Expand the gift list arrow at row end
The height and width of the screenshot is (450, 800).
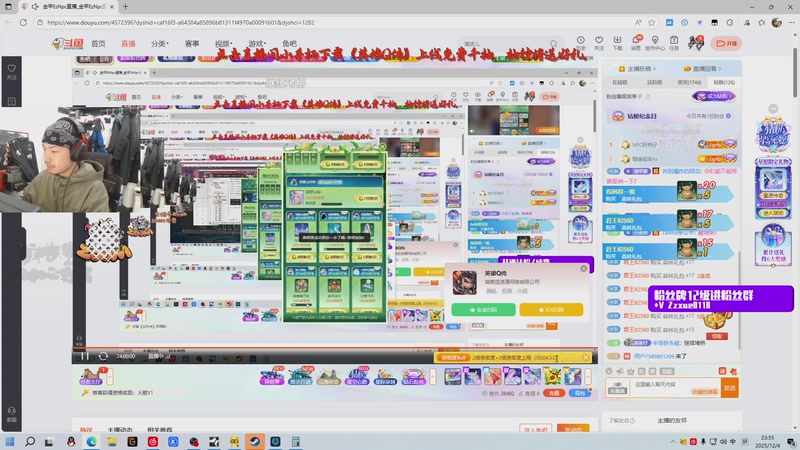coord(588,377)
